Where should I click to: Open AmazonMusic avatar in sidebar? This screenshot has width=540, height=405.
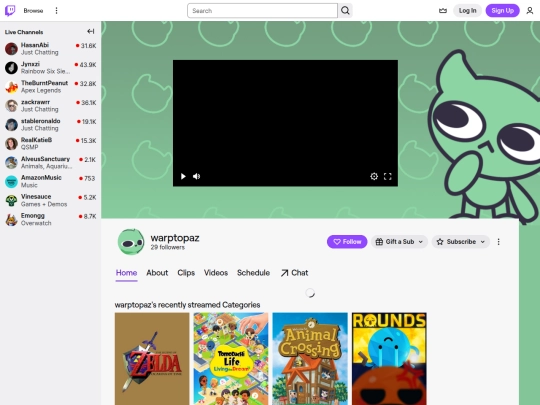(x=11, y=181)
